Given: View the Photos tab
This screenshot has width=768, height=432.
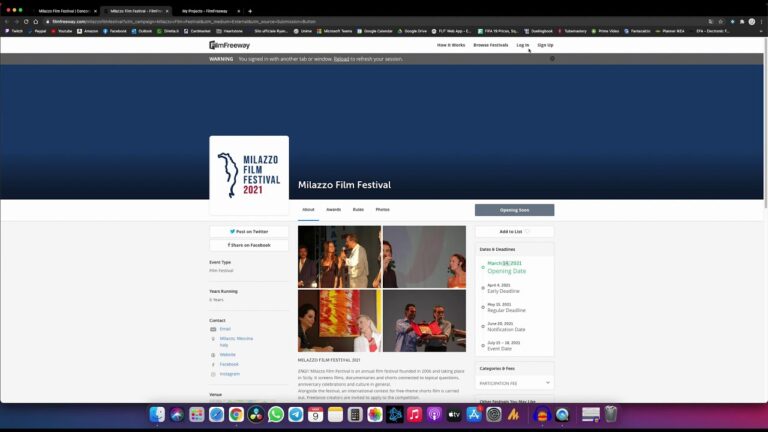Looking at the screenshot, I should tap(382, 210).
